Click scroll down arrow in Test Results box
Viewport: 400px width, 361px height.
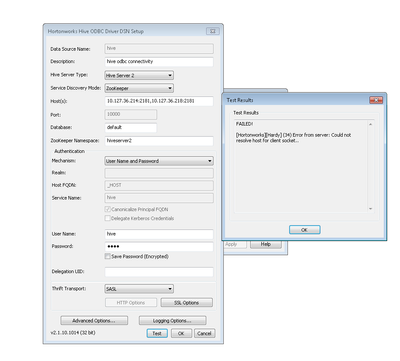pos(370,209)
